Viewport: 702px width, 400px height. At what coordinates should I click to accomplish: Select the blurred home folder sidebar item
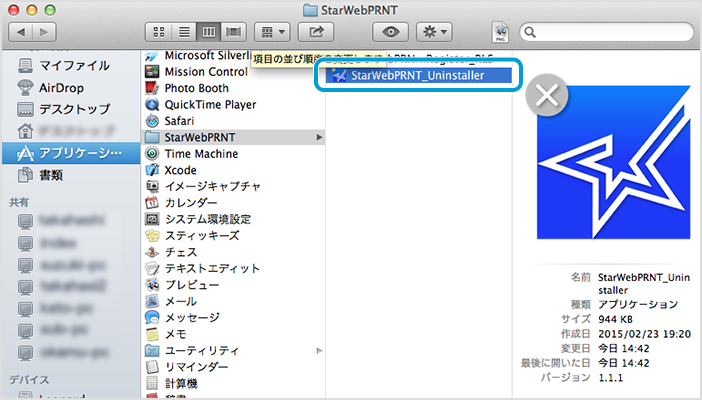click(x=71, y=131)
